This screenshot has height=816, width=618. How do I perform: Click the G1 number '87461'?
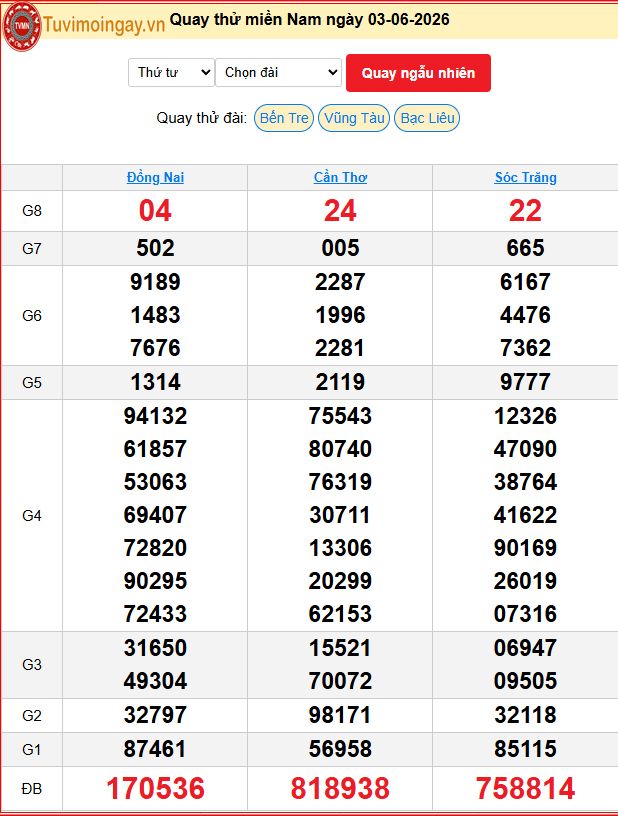click(155, 750)
